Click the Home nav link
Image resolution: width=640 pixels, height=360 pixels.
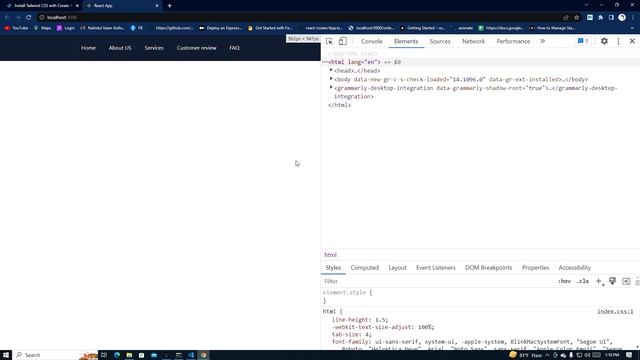(x=88, y=48)
